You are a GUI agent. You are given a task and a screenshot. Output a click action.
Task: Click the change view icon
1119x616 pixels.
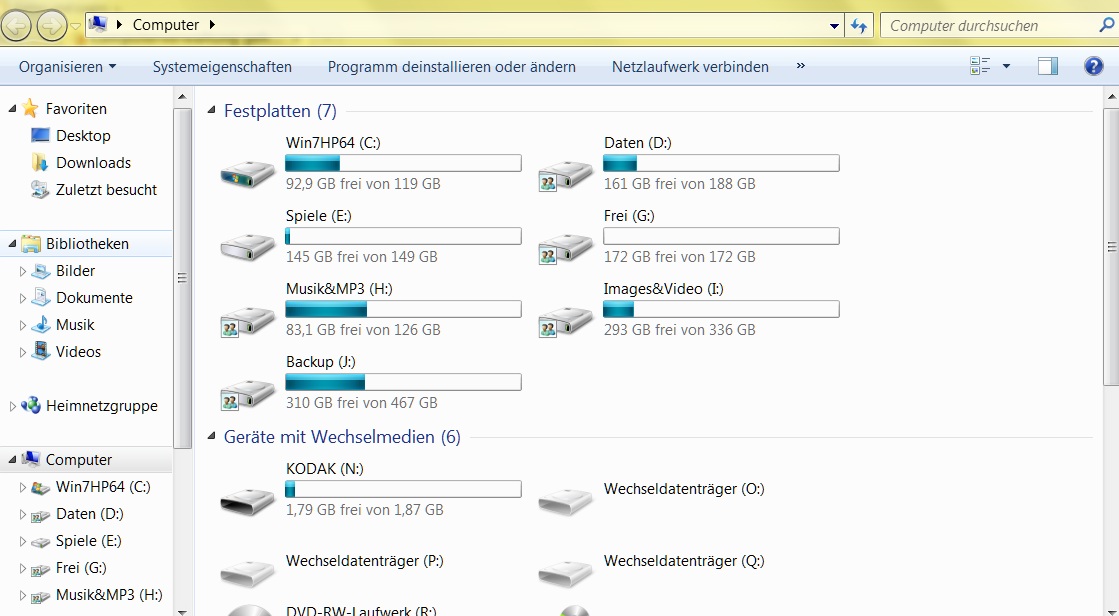(x=980, y=66)
